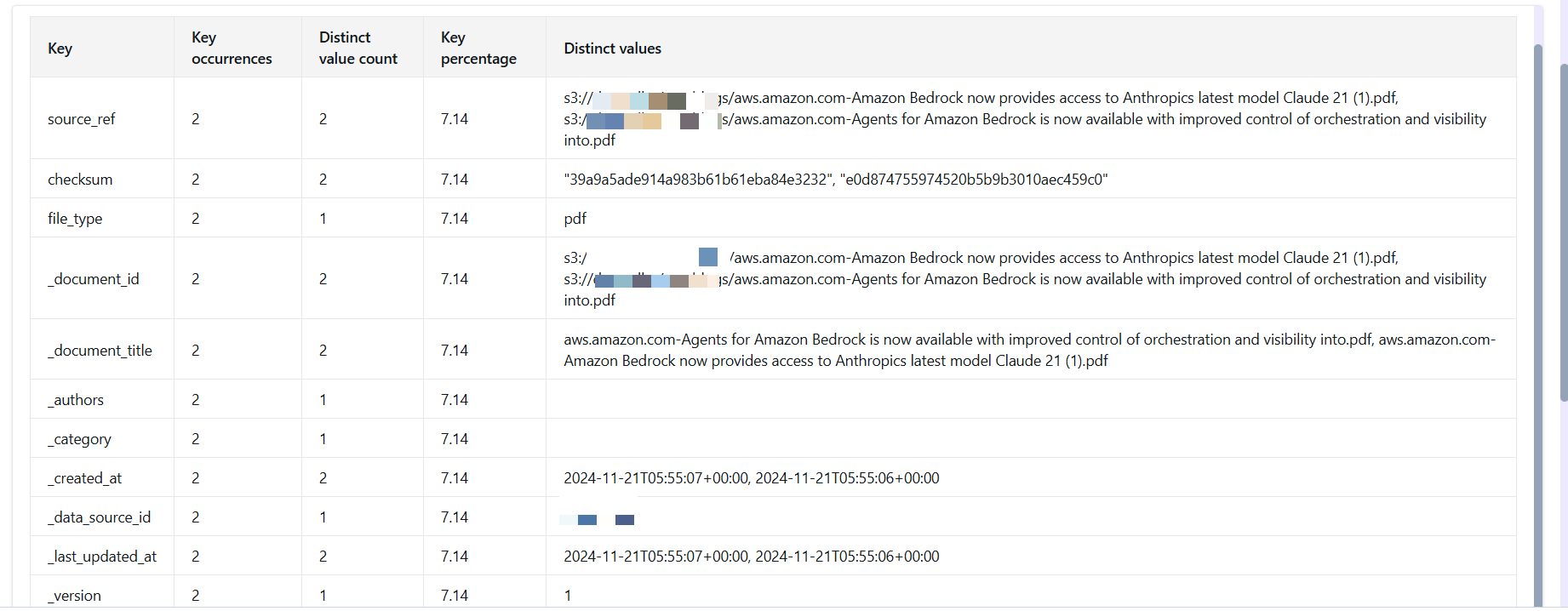Image resolution: width=1568 pixels, height=611 pixels.
Task: Select the checksum key cell
Action: (x=80, y=180)
